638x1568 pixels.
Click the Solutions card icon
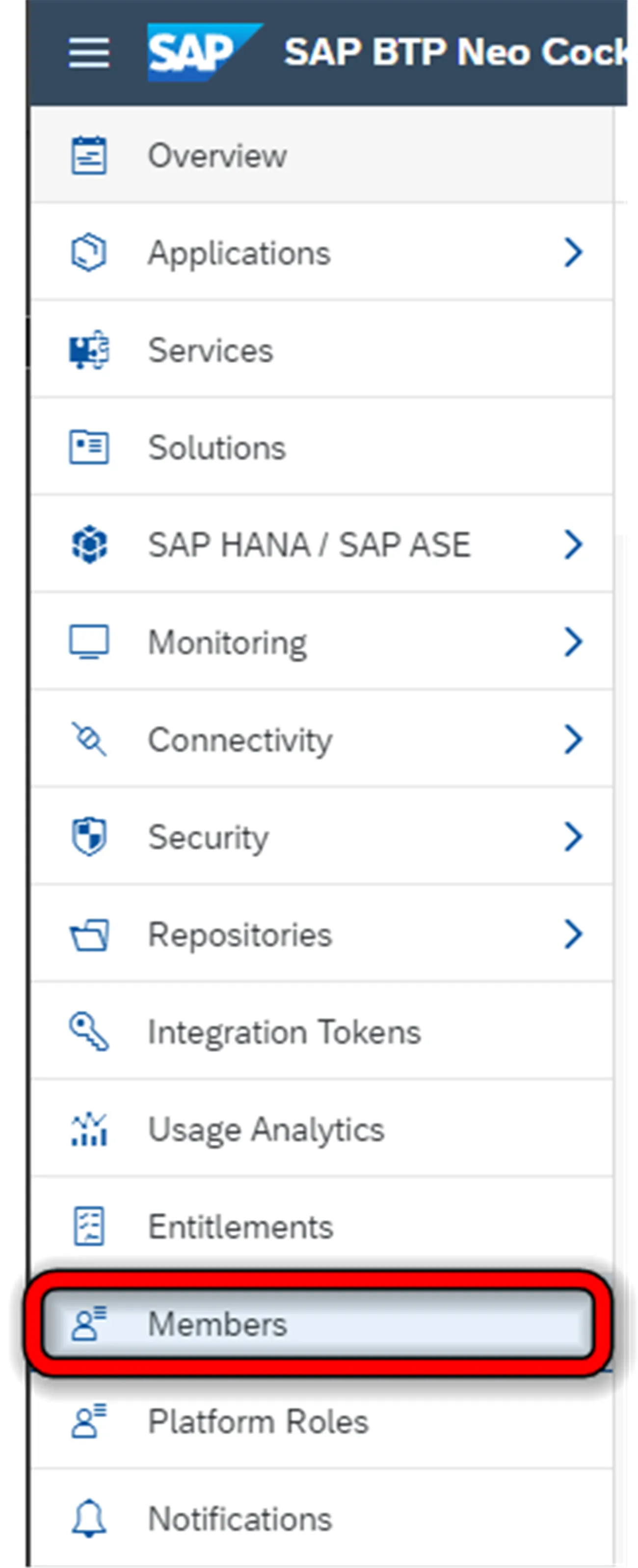pos(89,448)
